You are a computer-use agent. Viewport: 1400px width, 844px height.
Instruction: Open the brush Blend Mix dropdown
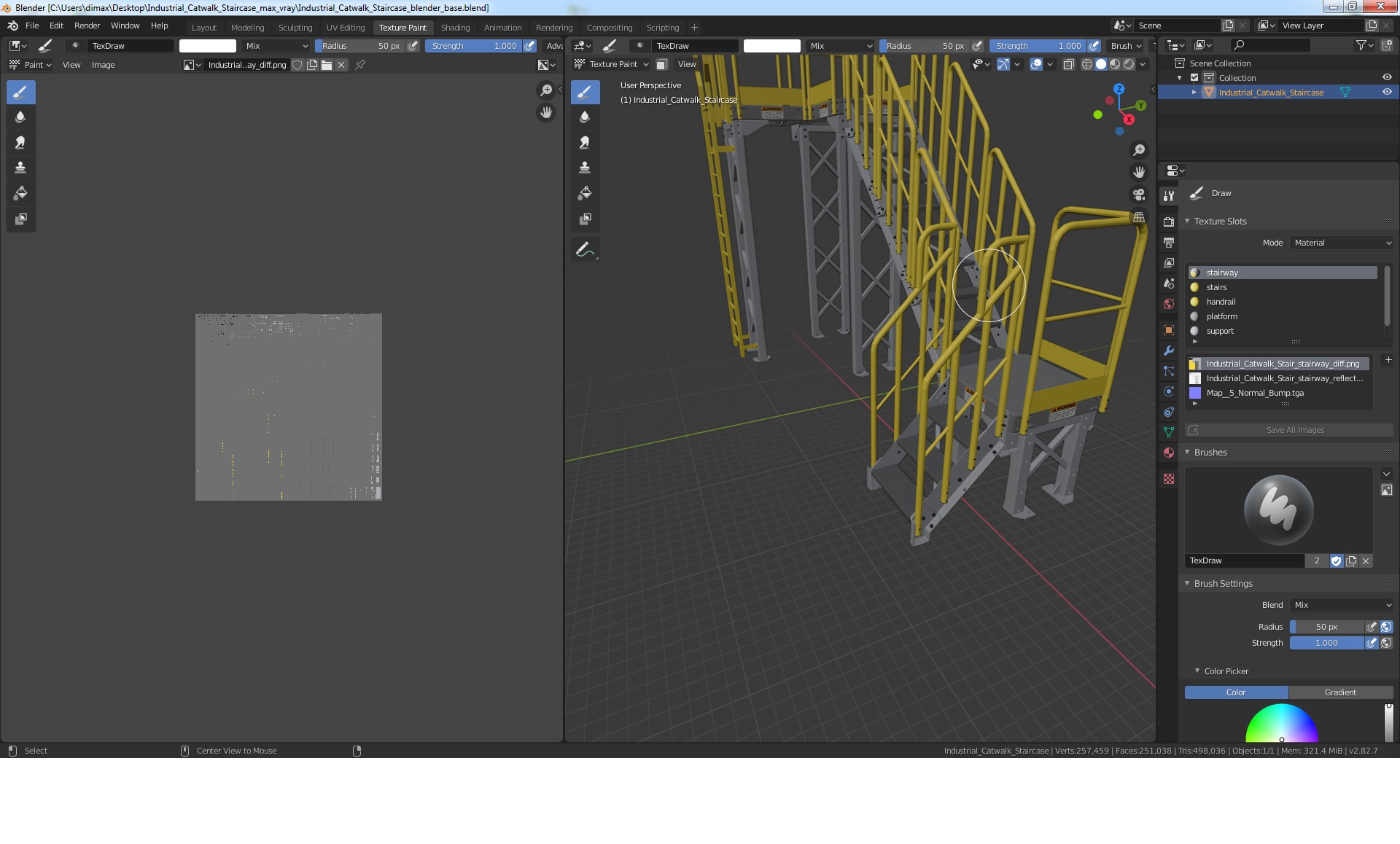pyautogui.click(x=1342, y=605)
